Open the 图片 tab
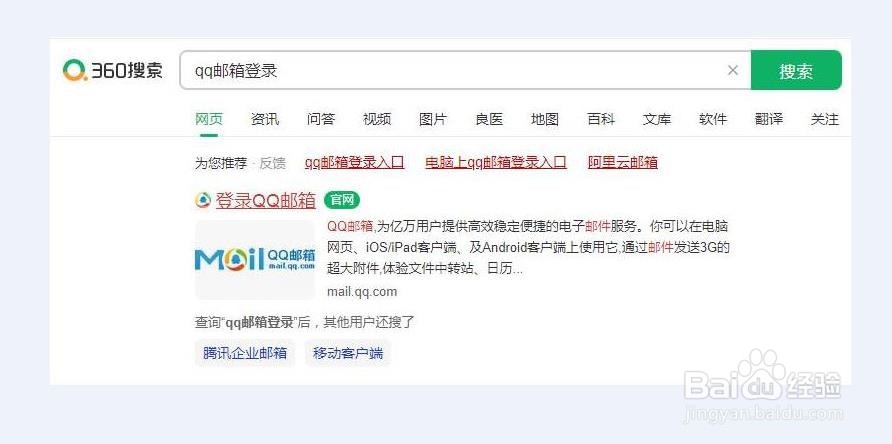 (x=433, y=120)
